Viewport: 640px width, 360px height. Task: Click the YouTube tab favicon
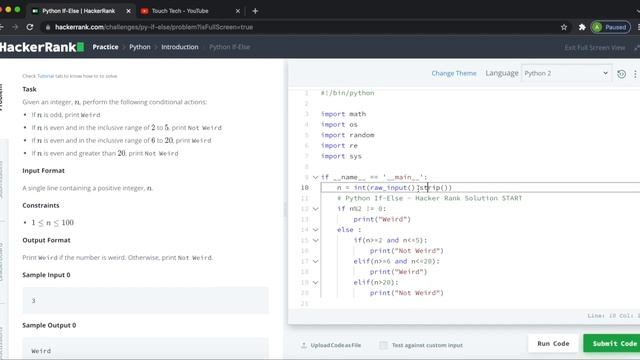(x=144, y=11)
